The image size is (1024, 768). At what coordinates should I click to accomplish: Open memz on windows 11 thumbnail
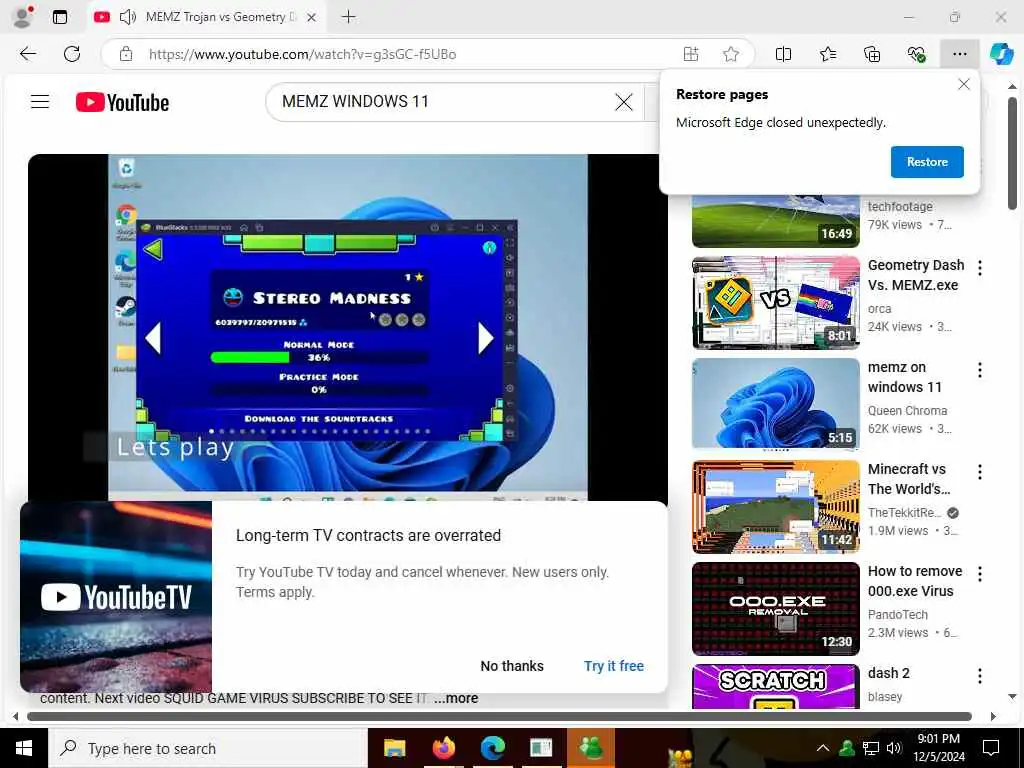[x=775, y=404]
